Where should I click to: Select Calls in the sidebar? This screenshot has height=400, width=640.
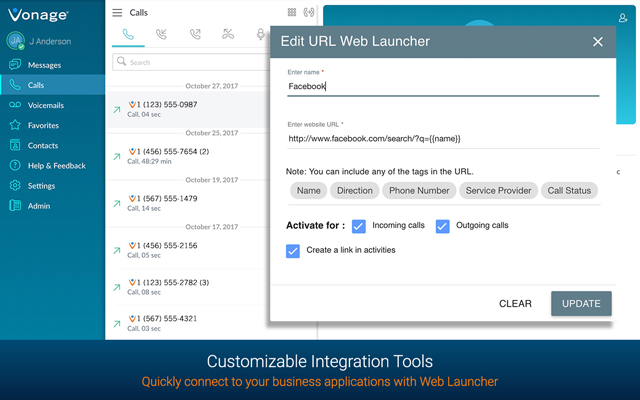point(52,85)
